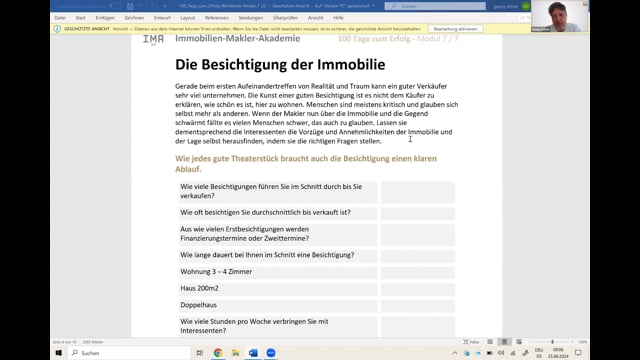Open Task View on the taskbar
640x360 pixels.
[x=200, y=353]
